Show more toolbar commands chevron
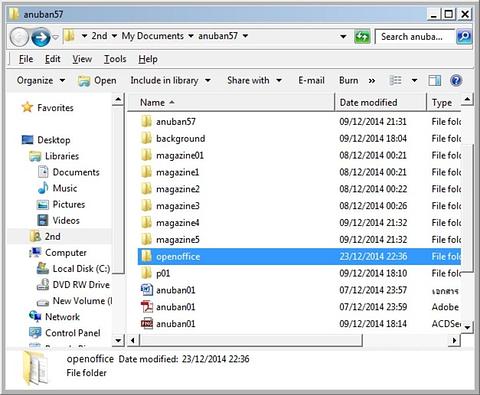Viewport: 480px width, 395px height. click(x=372, y=81)
